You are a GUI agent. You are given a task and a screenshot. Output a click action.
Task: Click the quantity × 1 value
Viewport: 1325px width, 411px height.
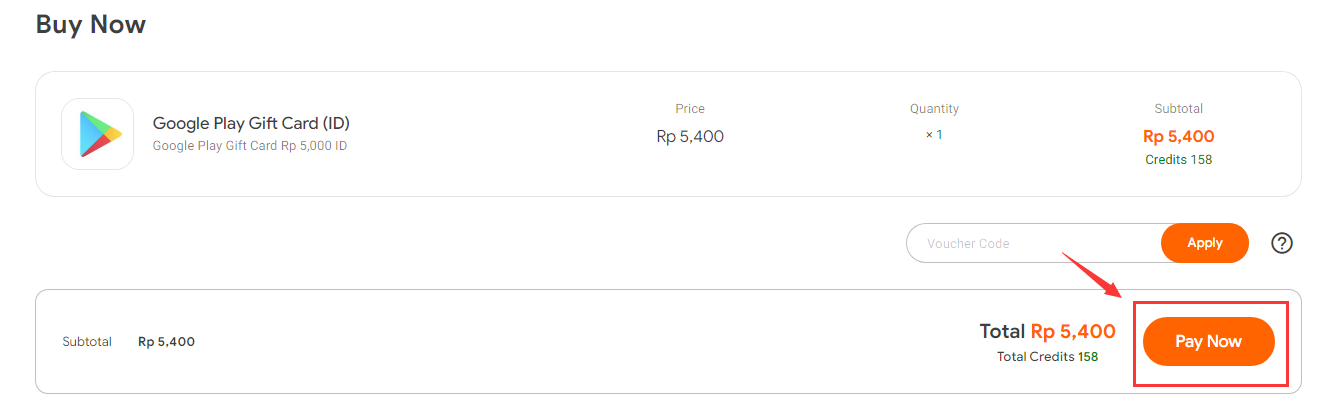click(934, 134)
